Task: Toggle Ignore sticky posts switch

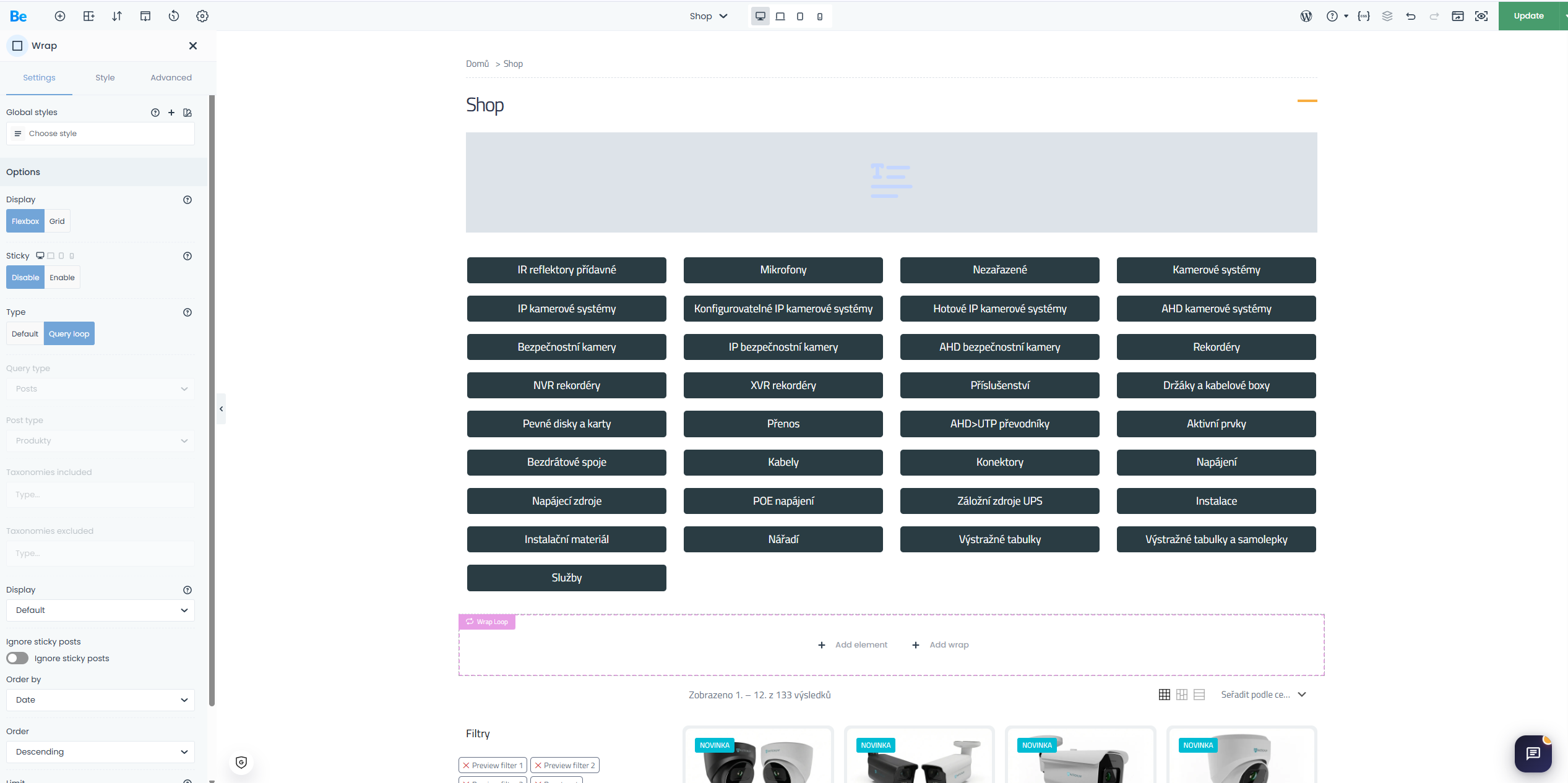Action: point(17,658)
